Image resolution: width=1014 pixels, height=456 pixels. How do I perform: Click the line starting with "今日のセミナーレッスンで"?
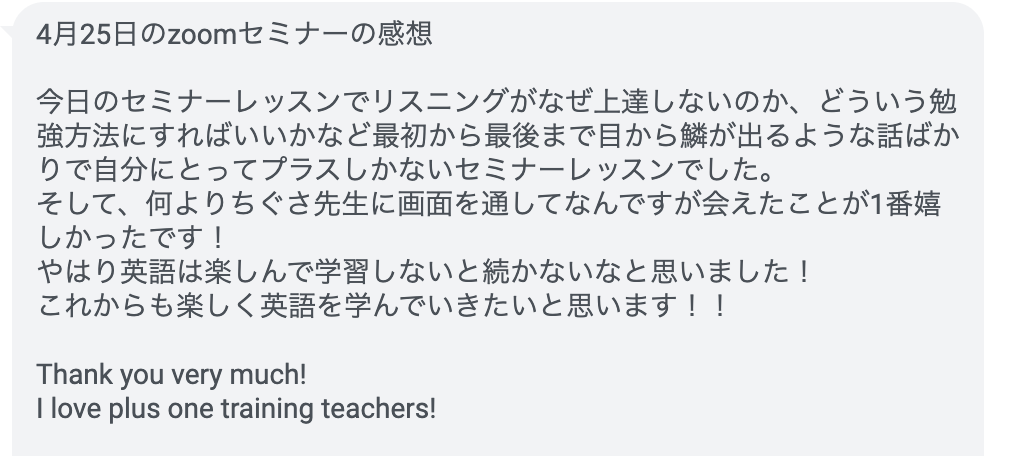(497, 102)
